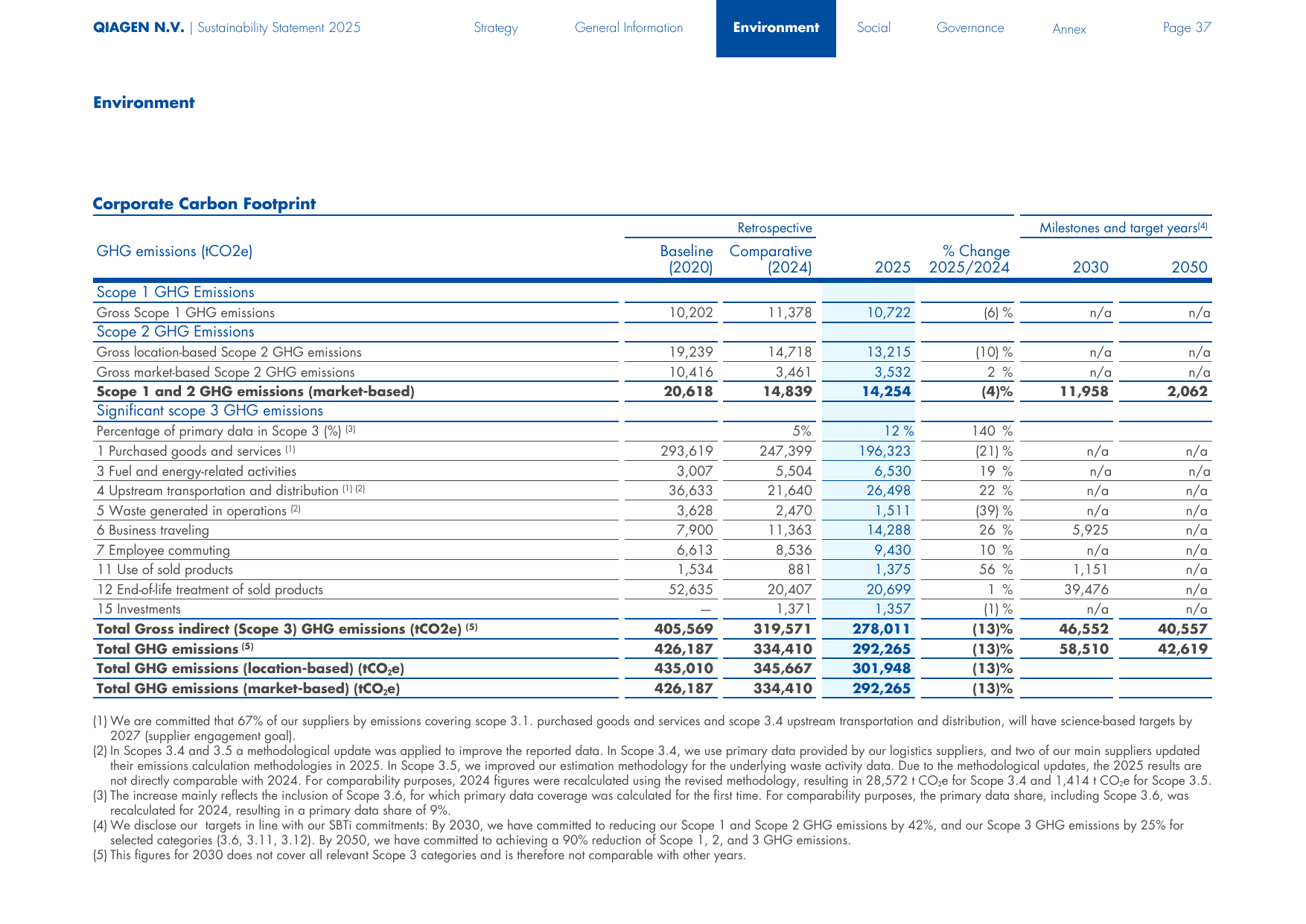Select End-of-life treatment 2030 value 39,476
This screenshot has width=1306, height=924.
(1086, 590)
